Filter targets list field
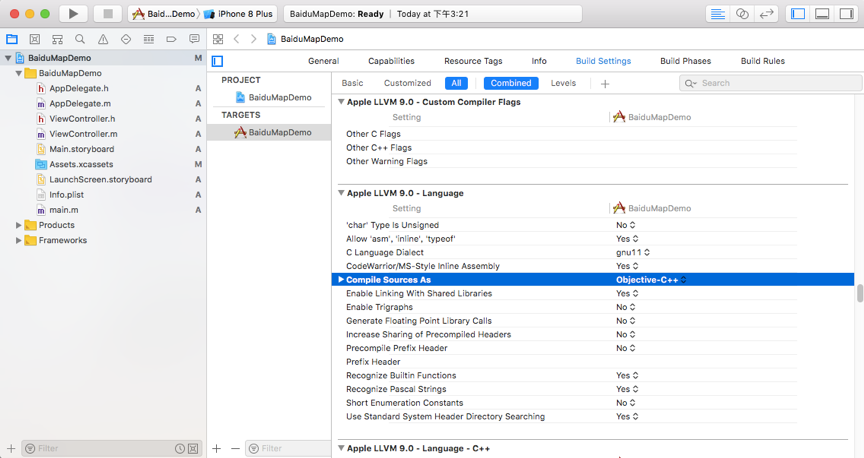The image size is (864, 458). (x=288, y=449)
